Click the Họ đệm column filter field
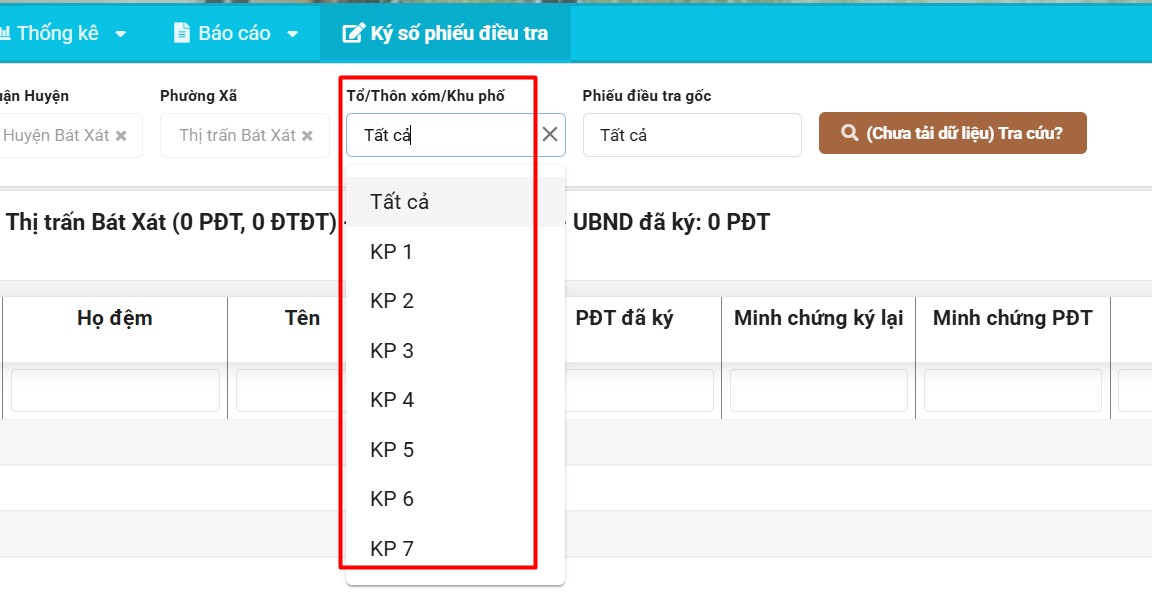The width and height of the screenshot is (1152, 594). click(115, 391)
